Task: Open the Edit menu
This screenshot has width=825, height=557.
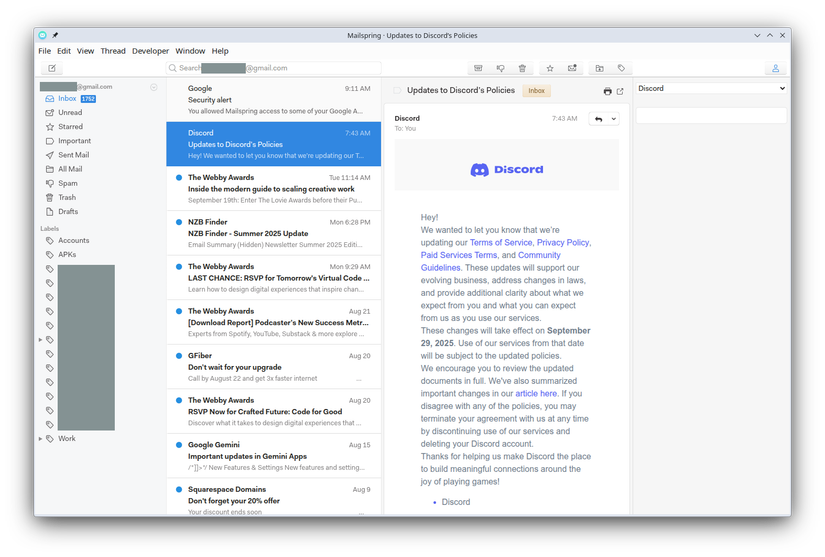Action: [x=64, y=51]
